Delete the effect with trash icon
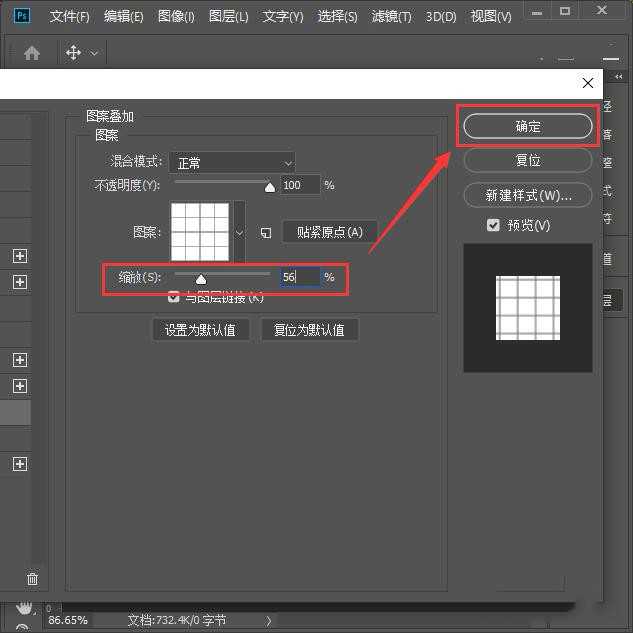 pyautogui.click(x=32, y=579)
